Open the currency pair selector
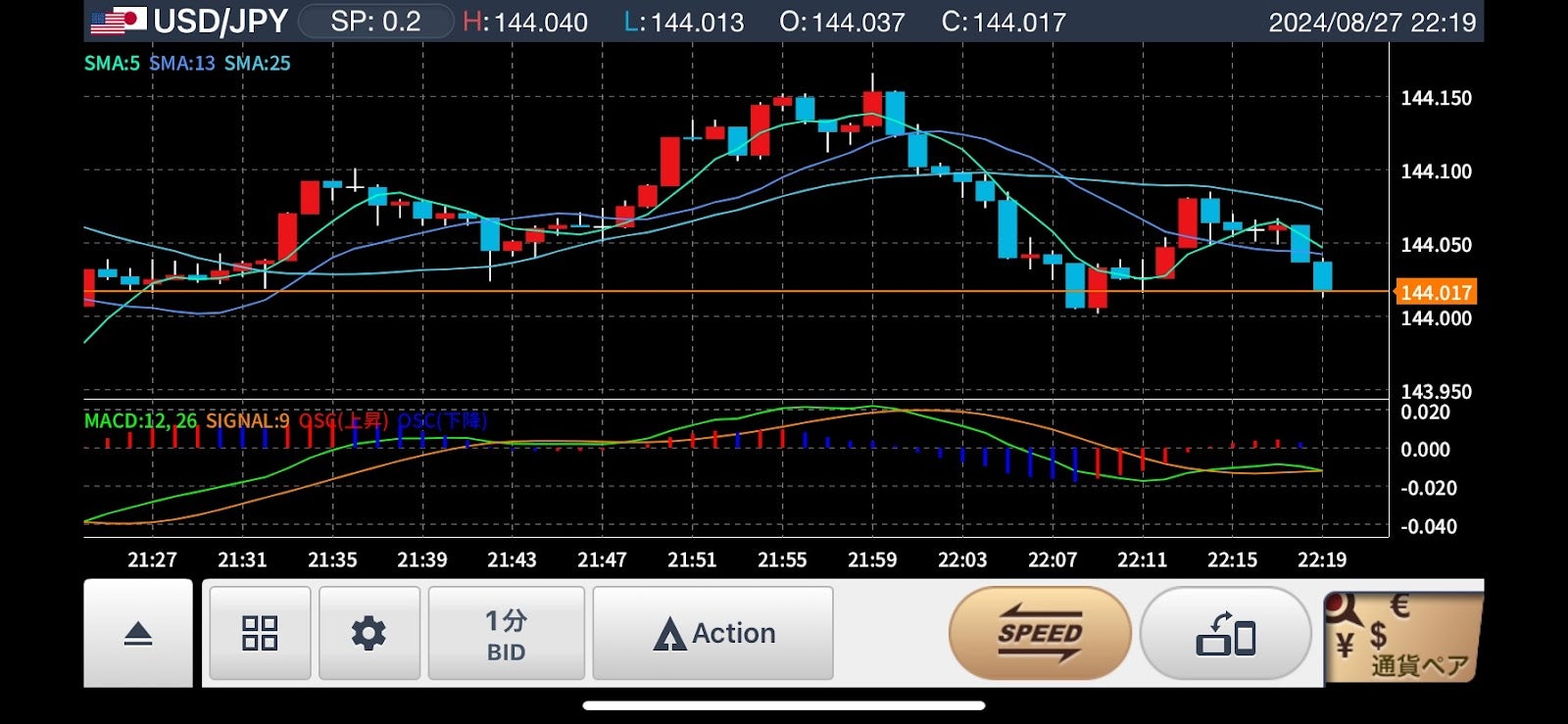 pyautogui.click(x=1401, y=635)
